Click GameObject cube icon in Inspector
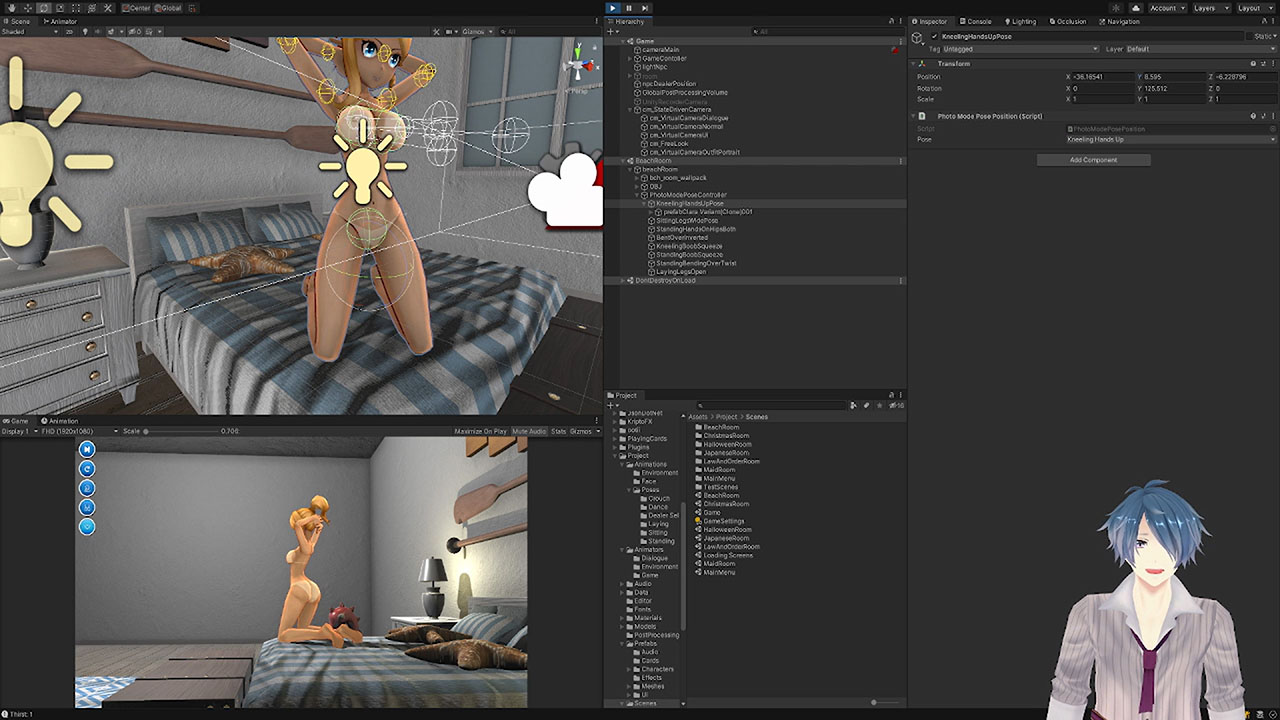The image size is (1280, 720). [x=918, y=38]
